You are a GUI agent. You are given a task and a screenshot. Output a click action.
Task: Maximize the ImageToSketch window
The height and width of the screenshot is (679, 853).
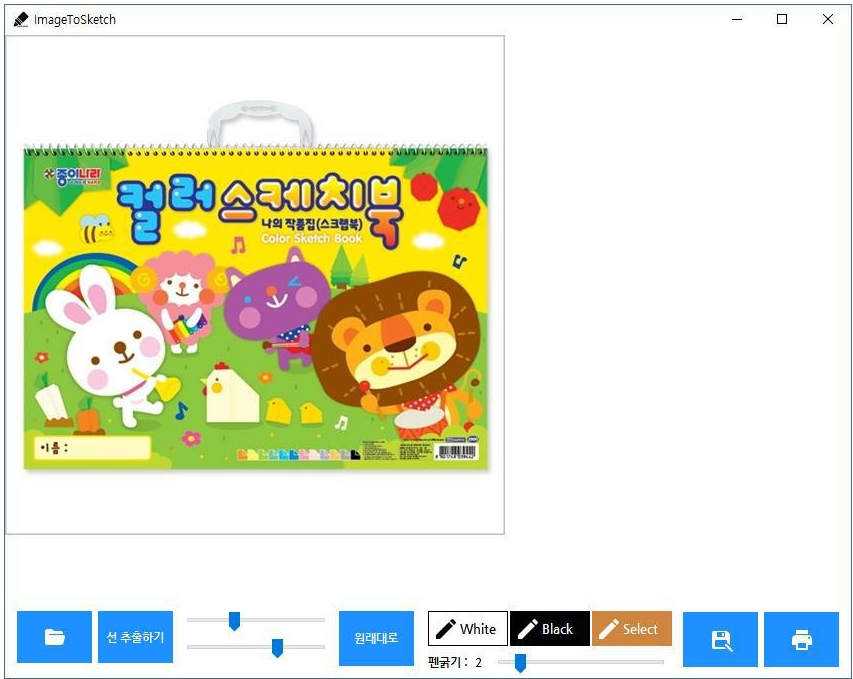[782, 19]
